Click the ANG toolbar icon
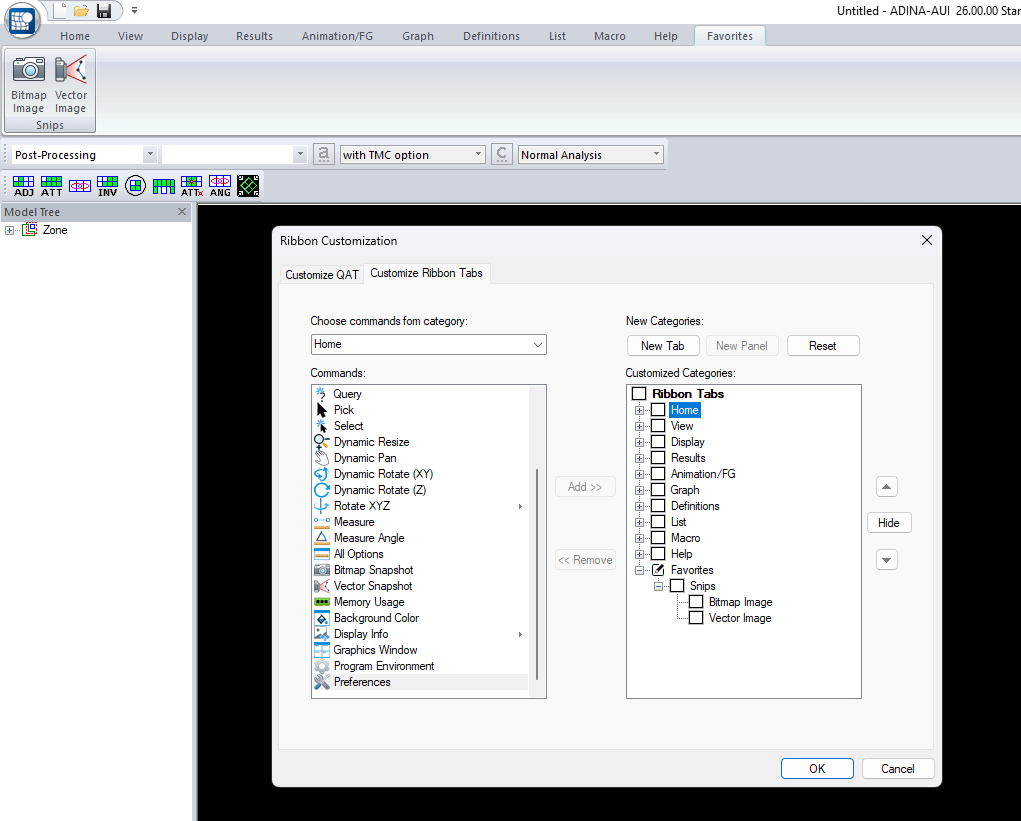The height and width of the screenshot is (821, 1021). (x=220, y=186)
